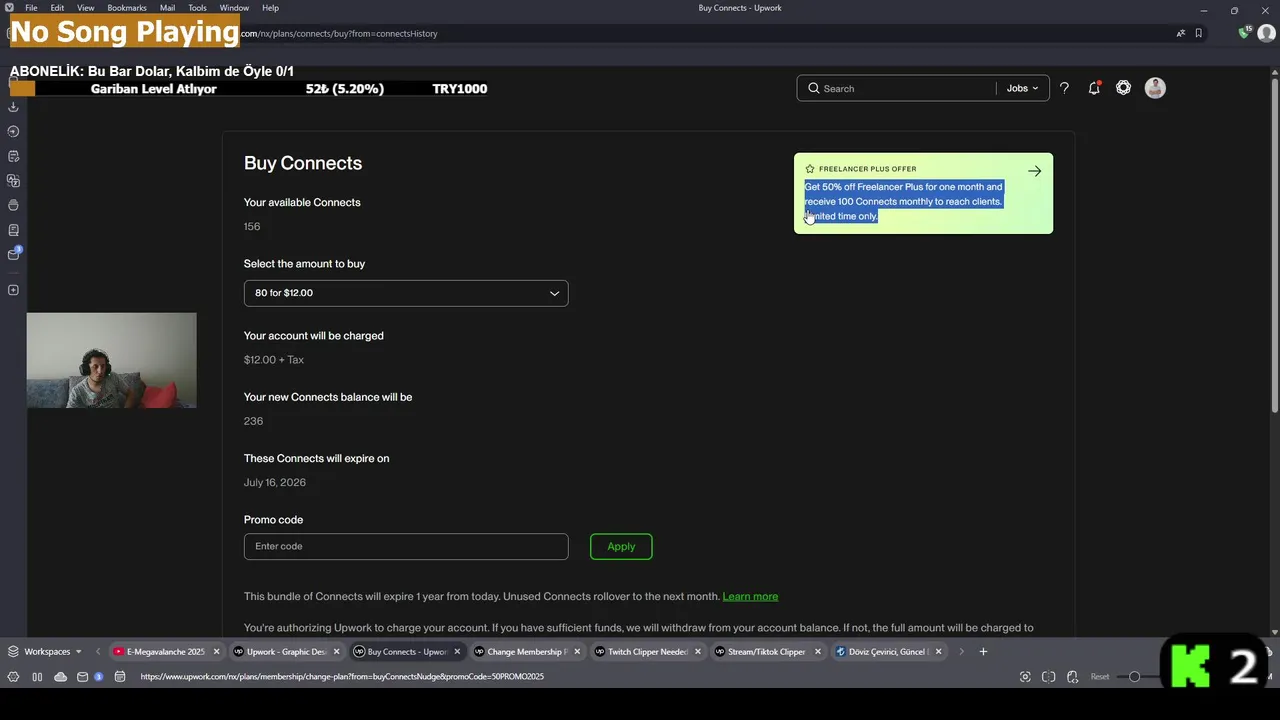
Task: Open the Freelancer Plus offer banner
Action: (x=923, y=193)
